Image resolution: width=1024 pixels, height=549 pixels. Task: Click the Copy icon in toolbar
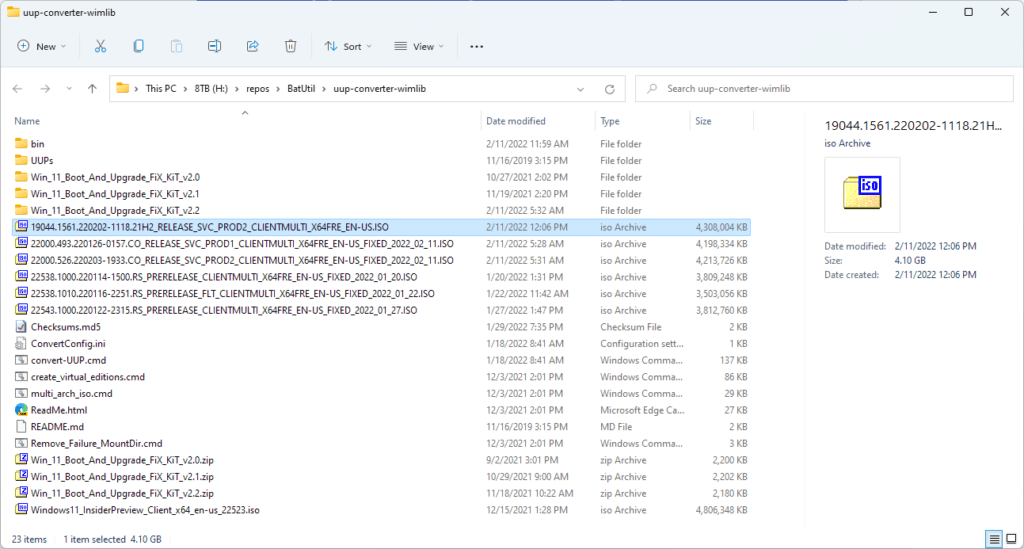pos(138,46)
